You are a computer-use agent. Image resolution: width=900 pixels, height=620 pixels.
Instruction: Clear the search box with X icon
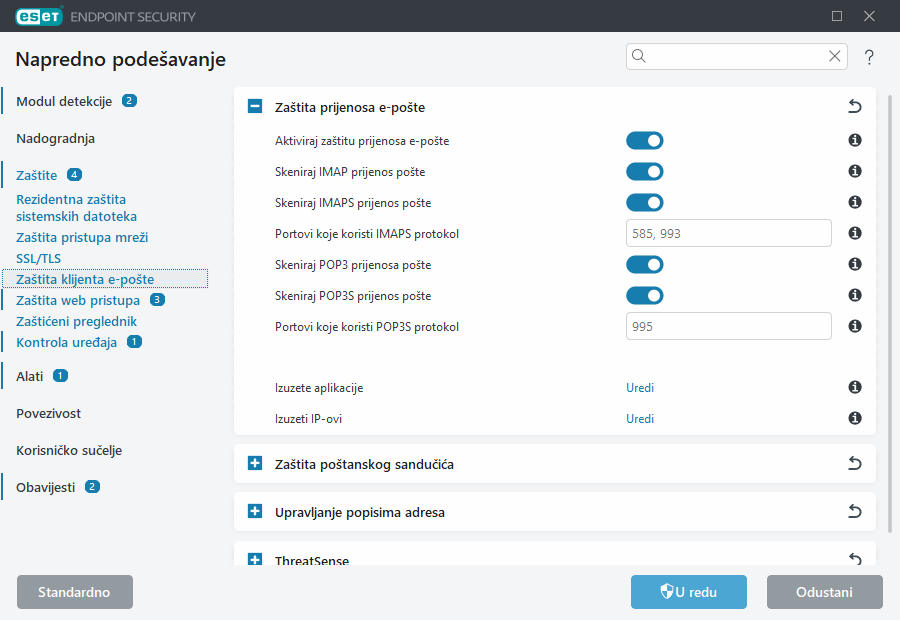pos(834,57)
